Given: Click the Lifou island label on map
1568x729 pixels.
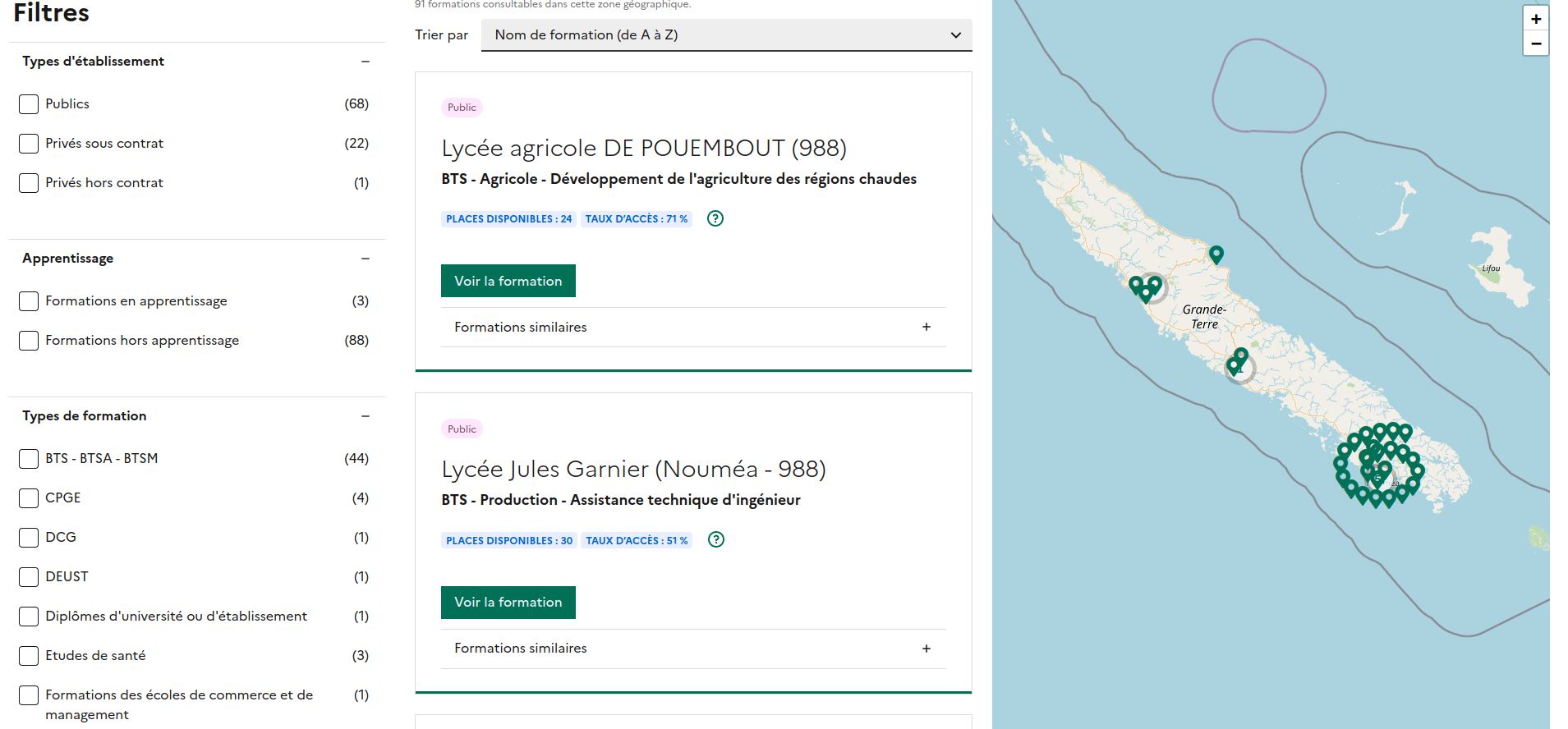Looking at the screenshot, I should (x=1491, y=268).
